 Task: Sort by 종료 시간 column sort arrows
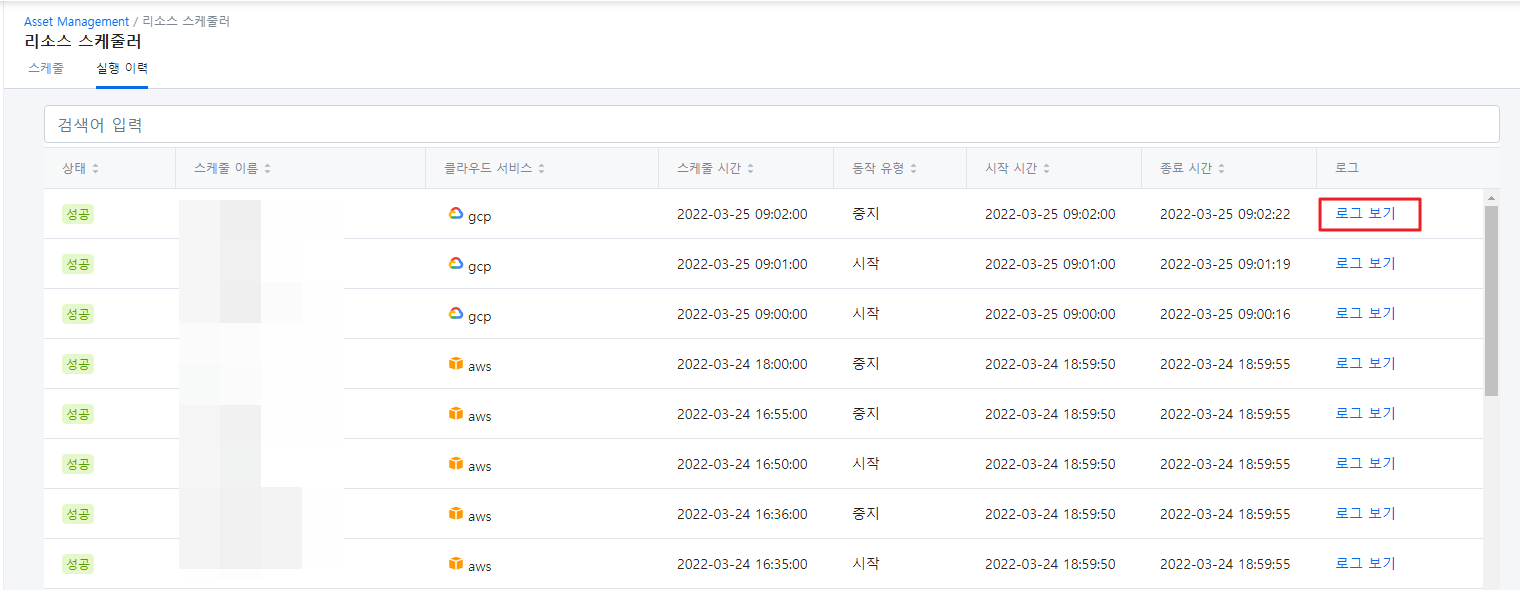coord(1221,169)
